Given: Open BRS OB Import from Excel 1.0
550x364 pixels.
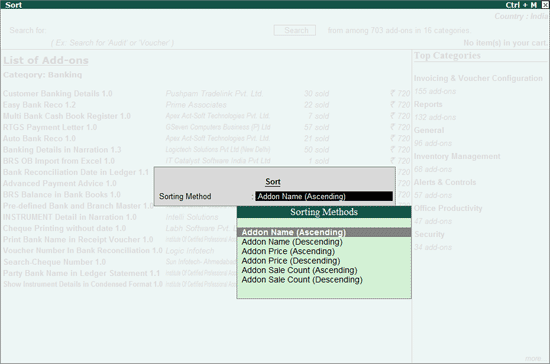Looking at the screenshot, I should pyautogui.click(x=59, y=161).
